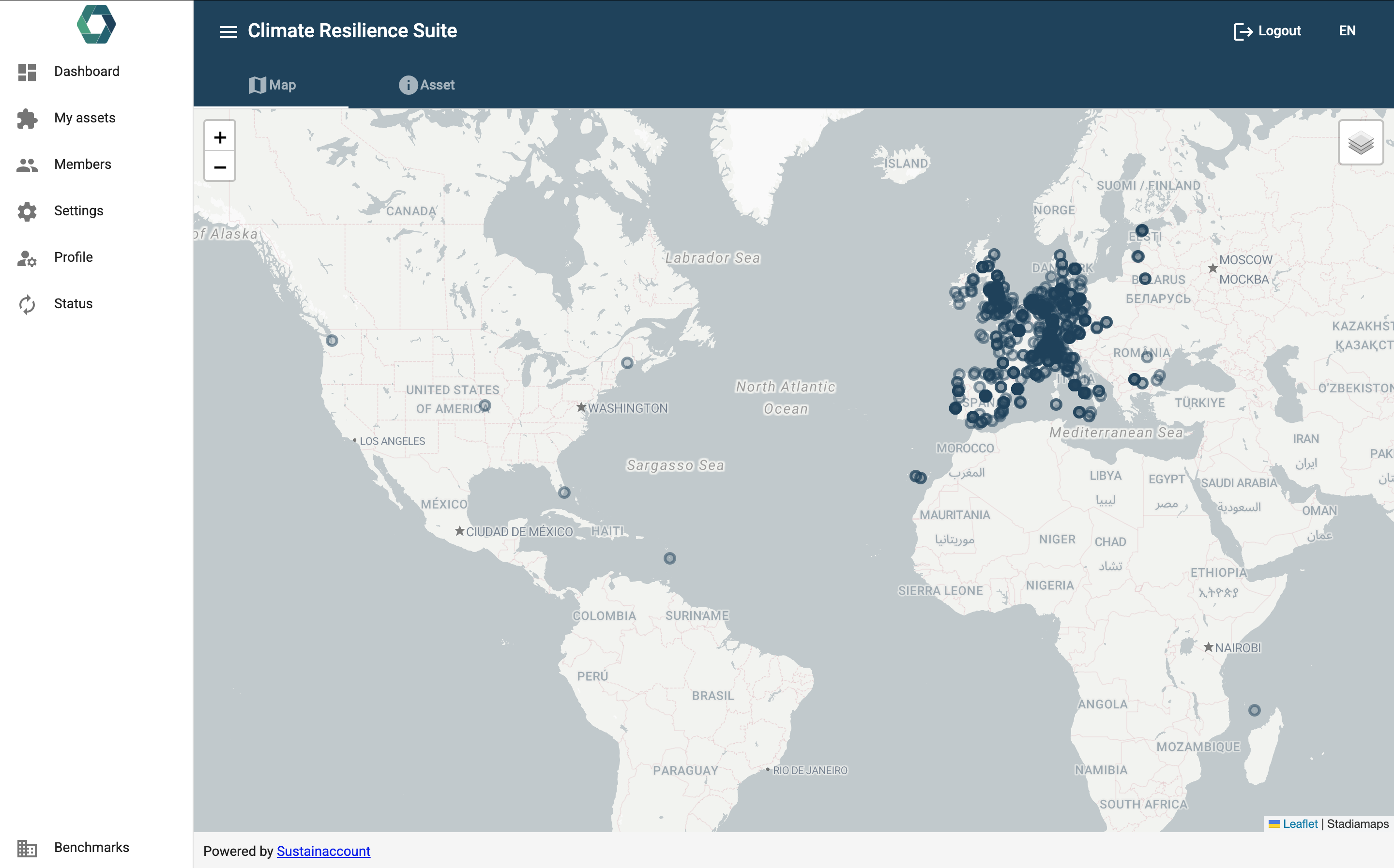This screenshot has height=868, width=1394.
Task: Click the Status refresh icon
Action: click(27, 304)
